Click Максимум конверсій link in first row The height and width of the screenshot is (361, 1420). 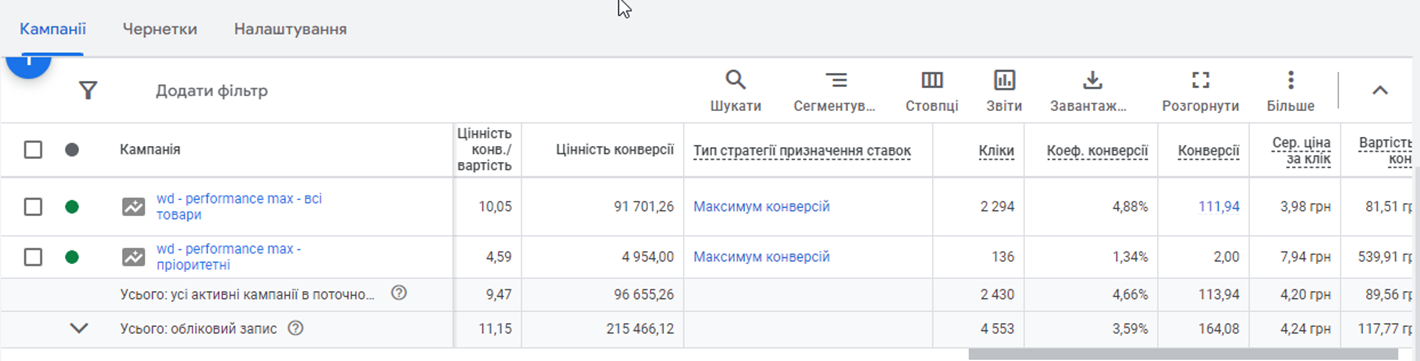pyautogui.click(x=762, y=207)
